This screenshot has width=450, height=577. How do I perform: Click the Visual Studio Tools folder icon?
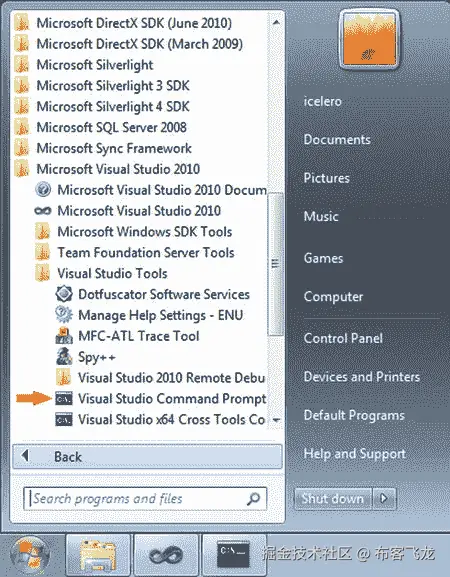tap(43, 273)
